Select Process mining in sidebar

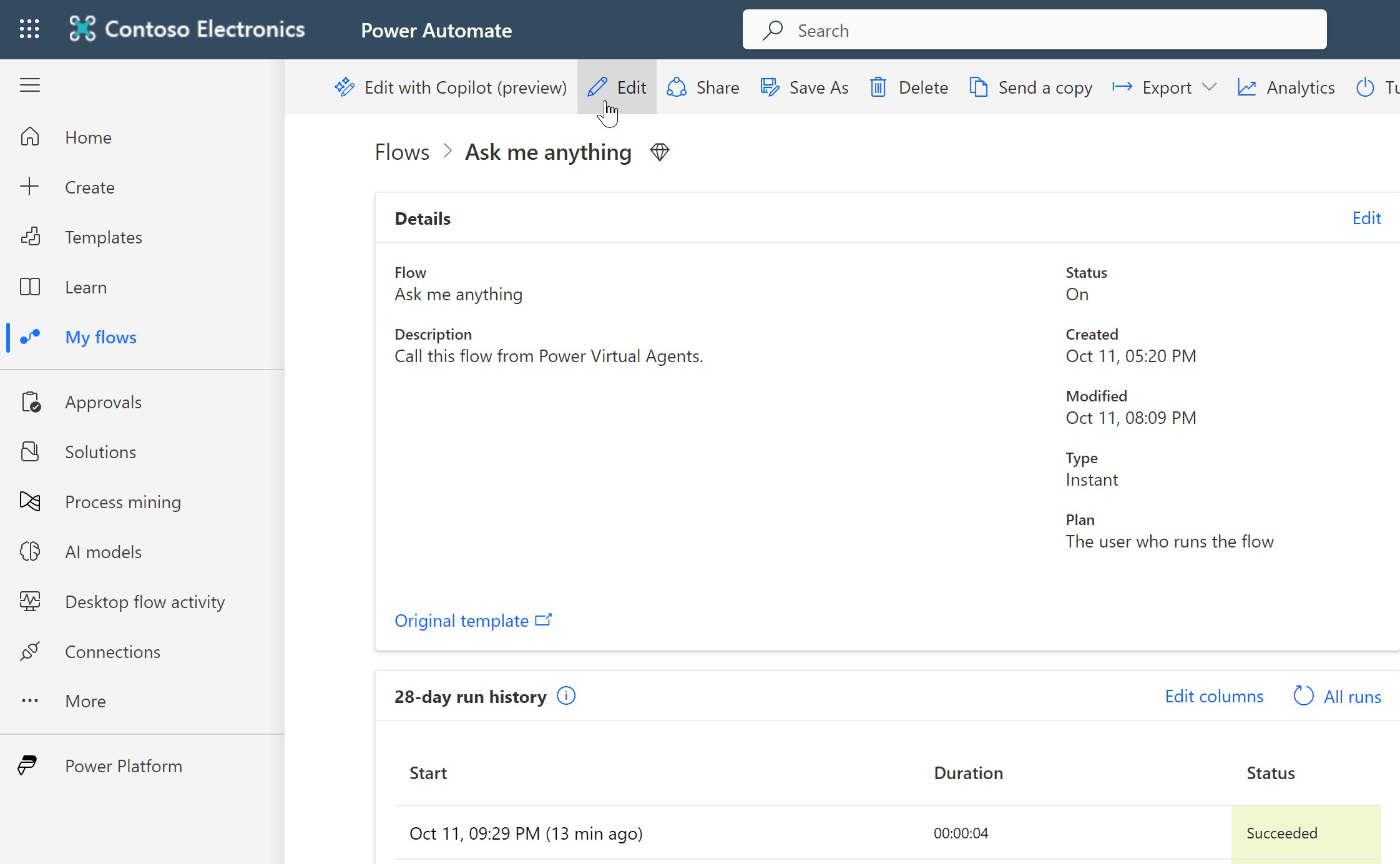click(123, 502)
